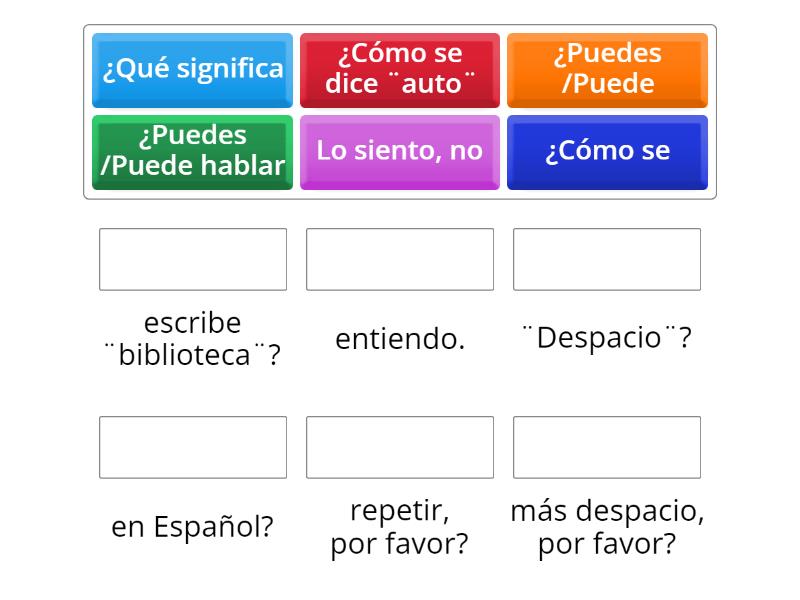Select the dark blue ¿Cómo se tile
The width and height of the screenshot is (800, 600).
[x=607, y=152]
